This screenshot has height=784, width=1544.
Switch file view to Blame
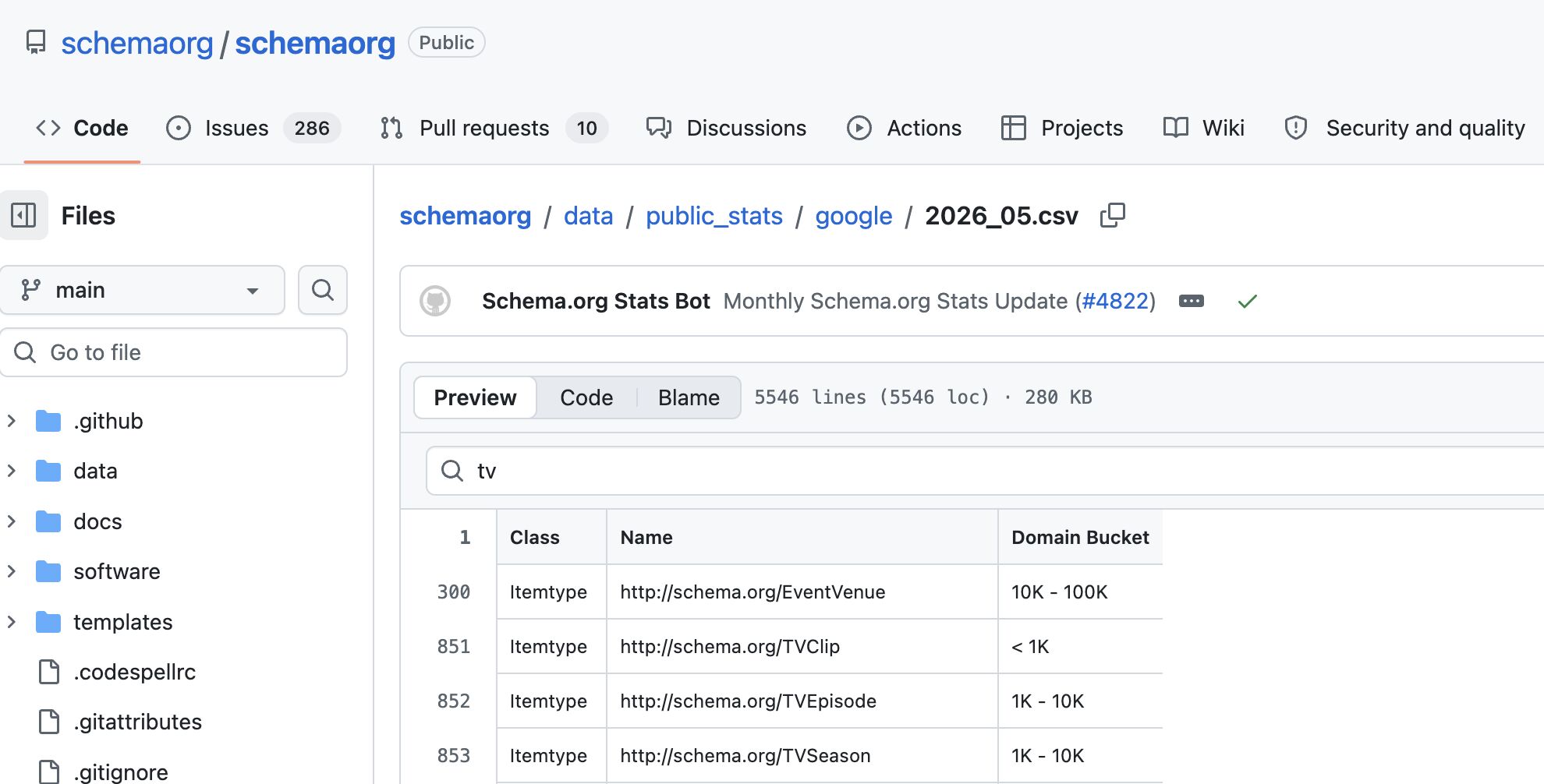coord(689,397)
